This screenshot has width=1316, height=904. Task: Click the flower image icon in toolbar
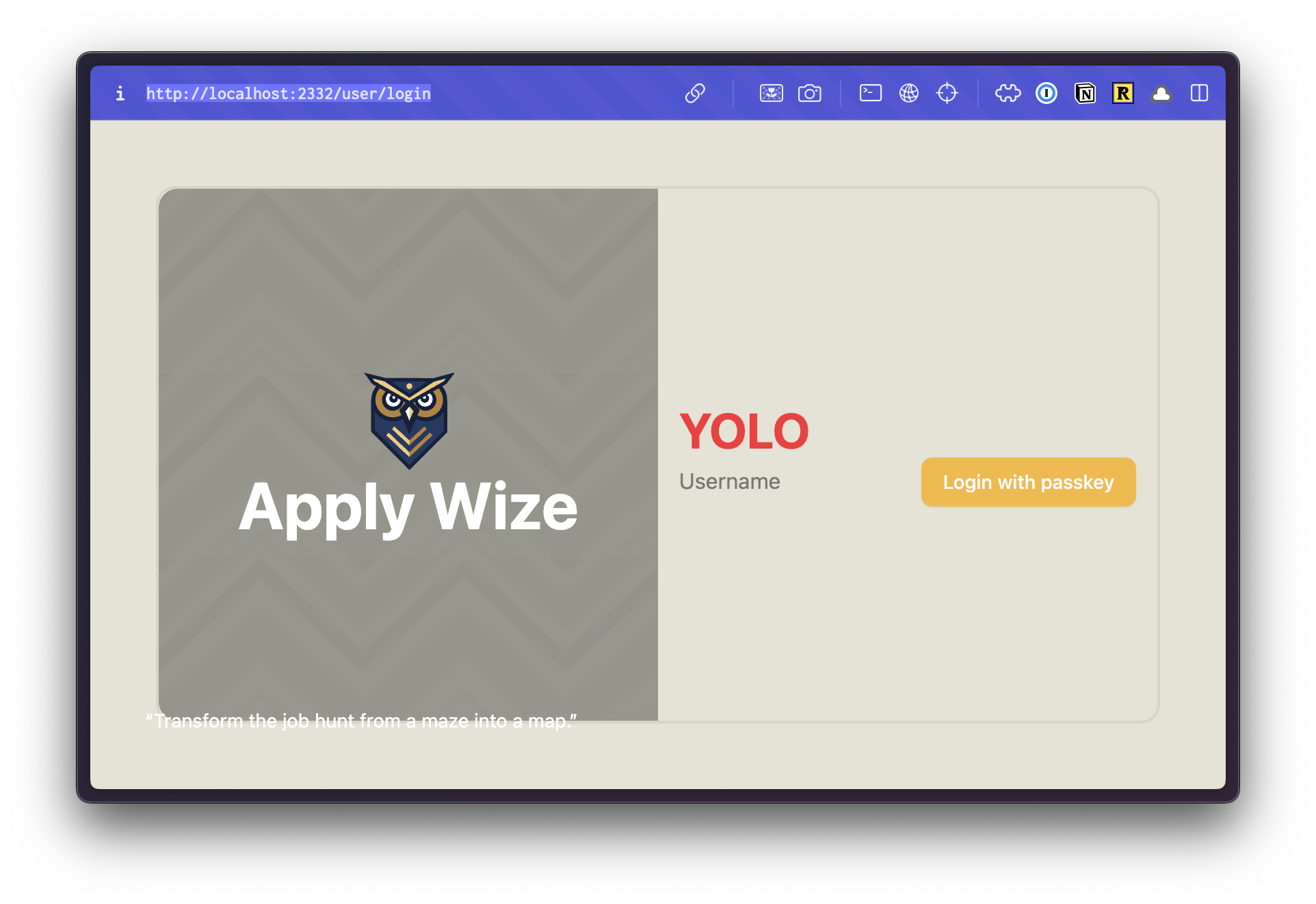[771, 93]
